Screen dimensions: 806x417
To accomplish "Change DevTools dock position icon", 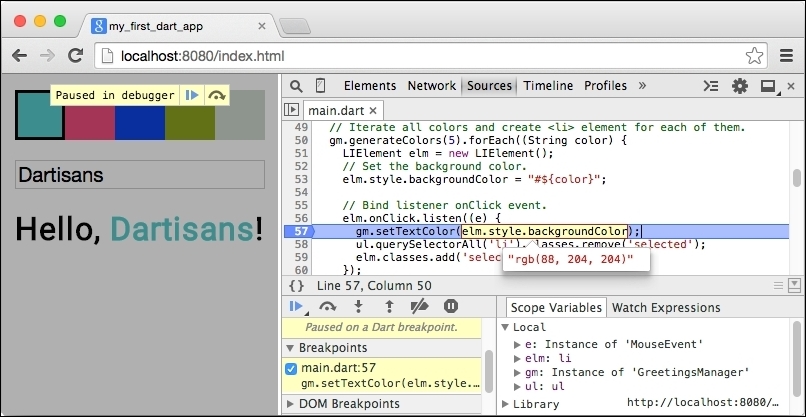I will click(x=769, y=86).
